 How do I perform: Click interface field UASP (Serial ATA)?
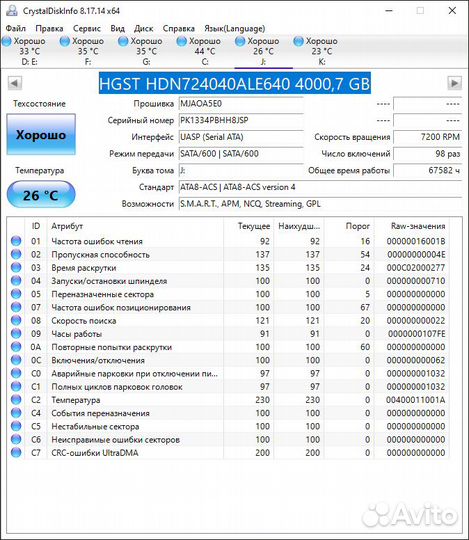241,137
